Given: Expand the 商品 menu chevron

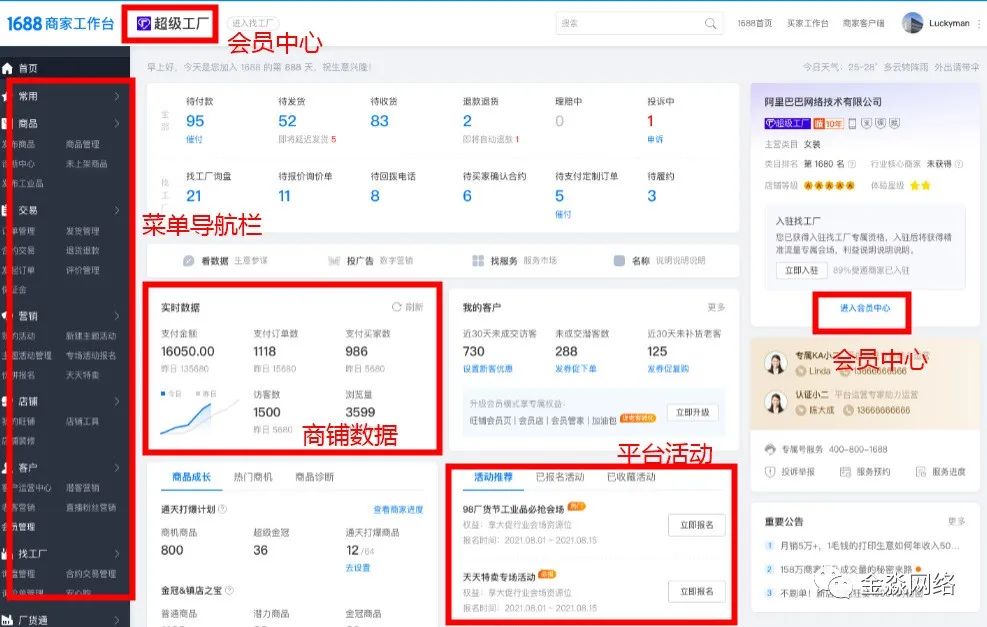Looking at the screenshot, I should click(x=117, y=123).
